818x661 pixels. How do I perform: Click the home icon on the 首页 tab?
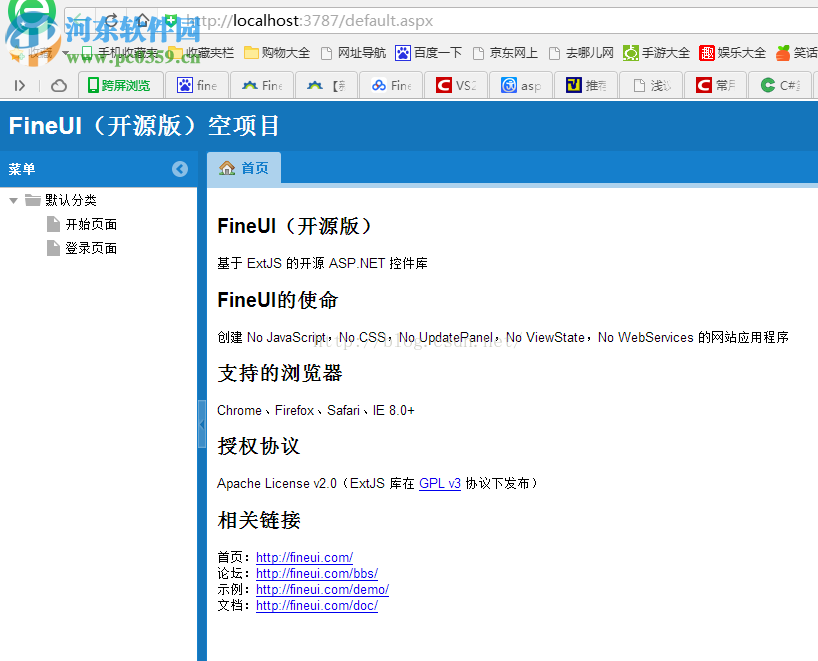[227, 169]
